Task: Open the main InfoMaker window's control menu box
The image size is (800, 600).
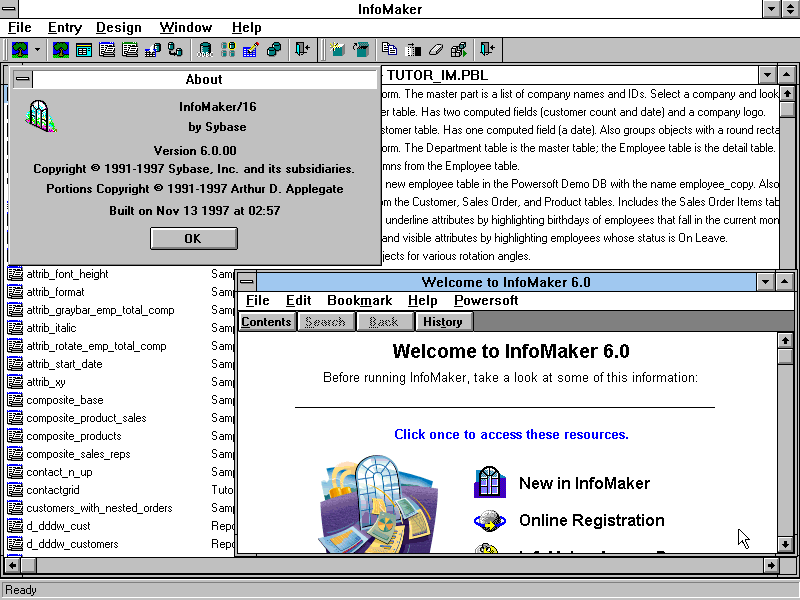Action: tap(9, 9)
